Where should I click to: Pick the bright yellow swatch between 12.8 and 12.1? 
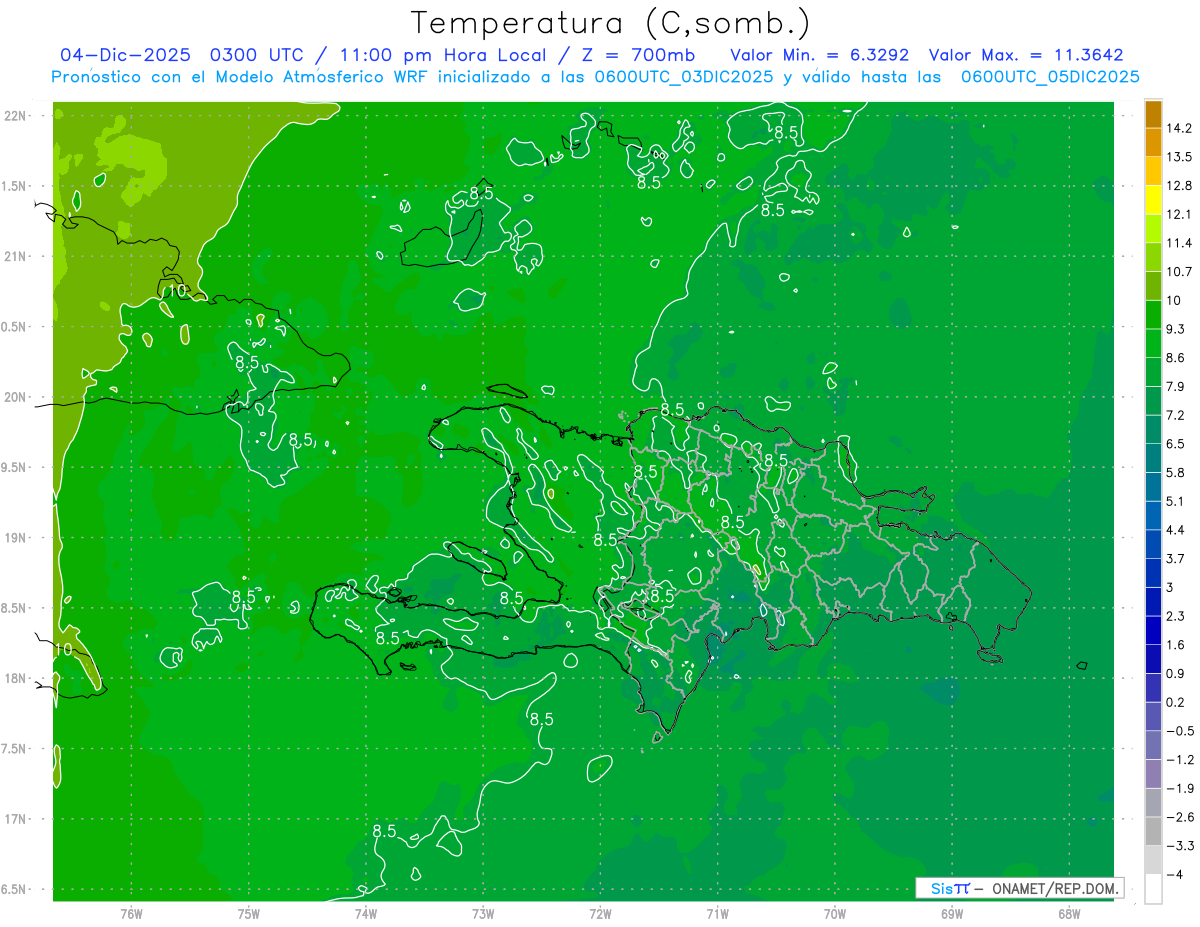(x=1153, y=200)
